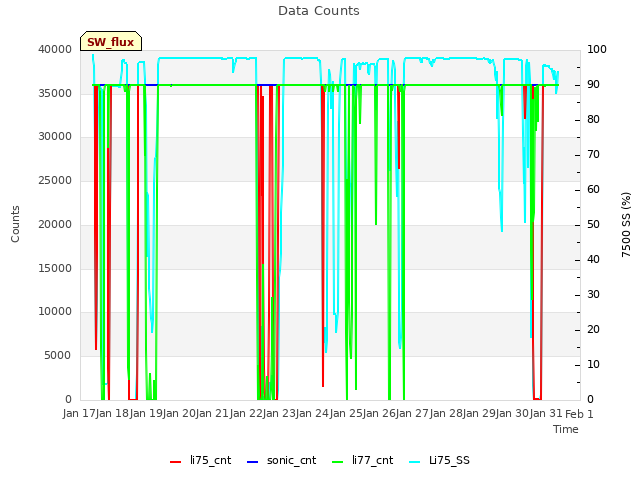This screenshot has height=480, width=640.
Task: Click the cyan Li75_SS legend swatch
Action: (x=414, y=462)
